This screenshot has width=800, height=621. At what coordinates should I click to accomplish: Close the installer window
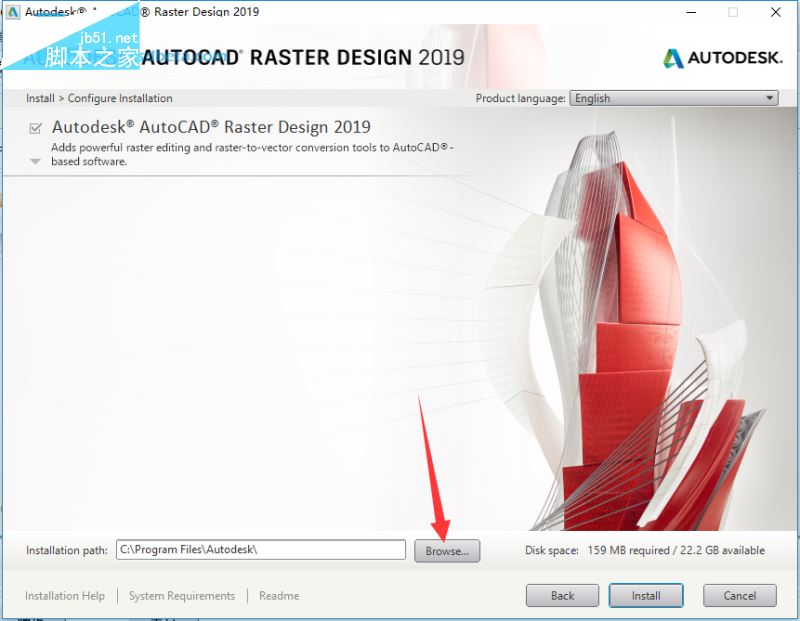[x=776, y=12]
